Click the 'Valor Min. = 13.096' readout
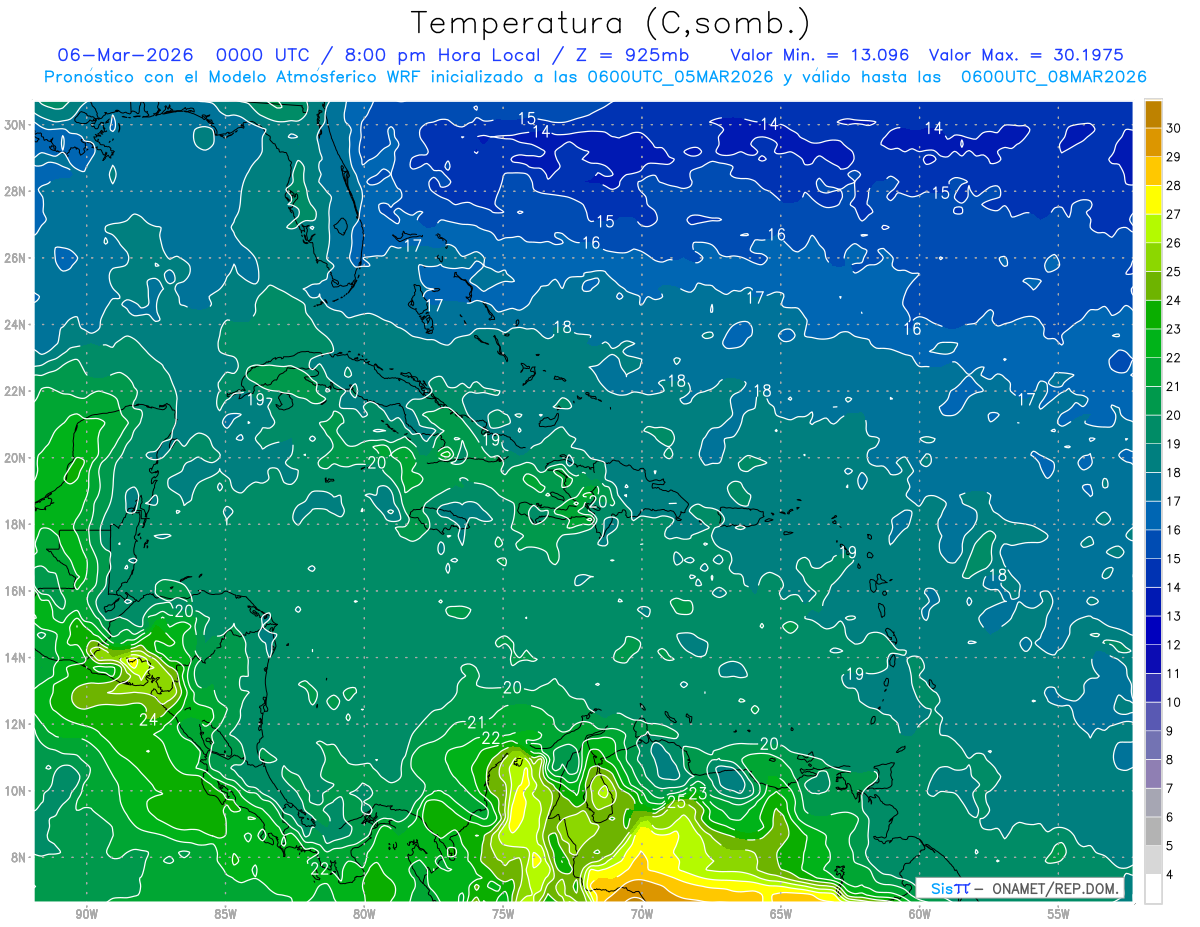1200x927 pixels. (819, 55)
